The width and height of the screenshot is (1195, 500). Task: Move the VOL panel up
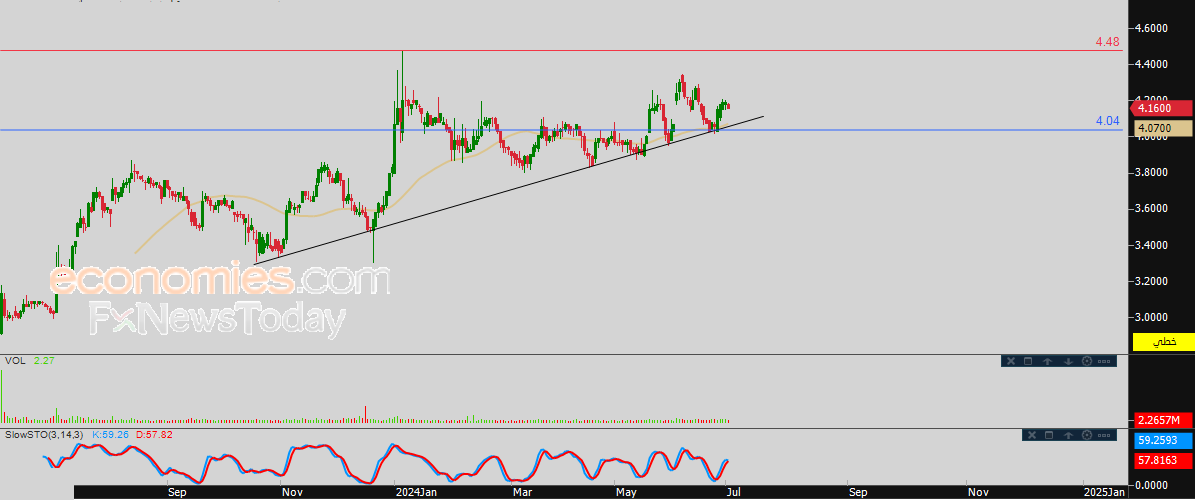(1047, 361)
